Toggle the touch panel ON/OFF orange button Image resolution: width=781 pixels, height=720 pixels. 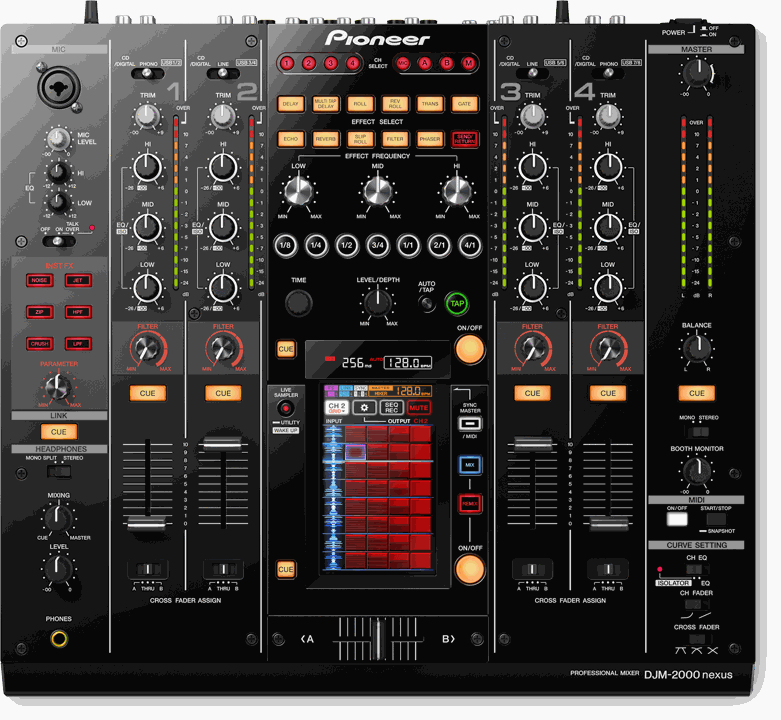pos(469,569)
